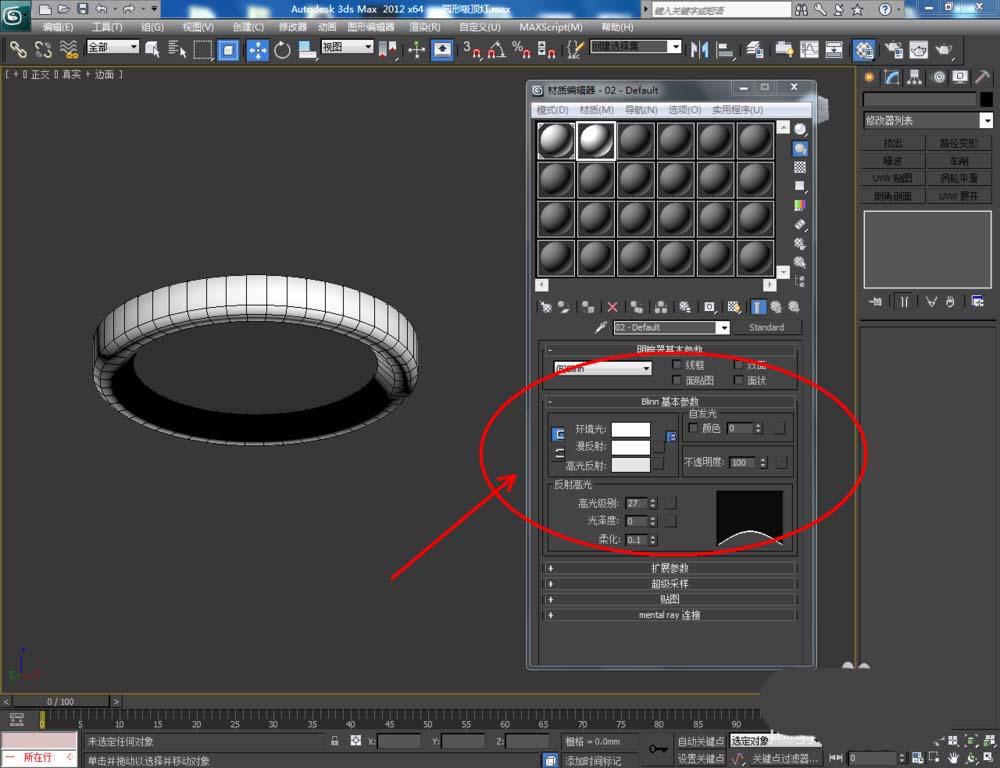This screenshot has height=768, width=1000.
Task: Click the Bind to Space Warp icon
Action: [69, 50]
